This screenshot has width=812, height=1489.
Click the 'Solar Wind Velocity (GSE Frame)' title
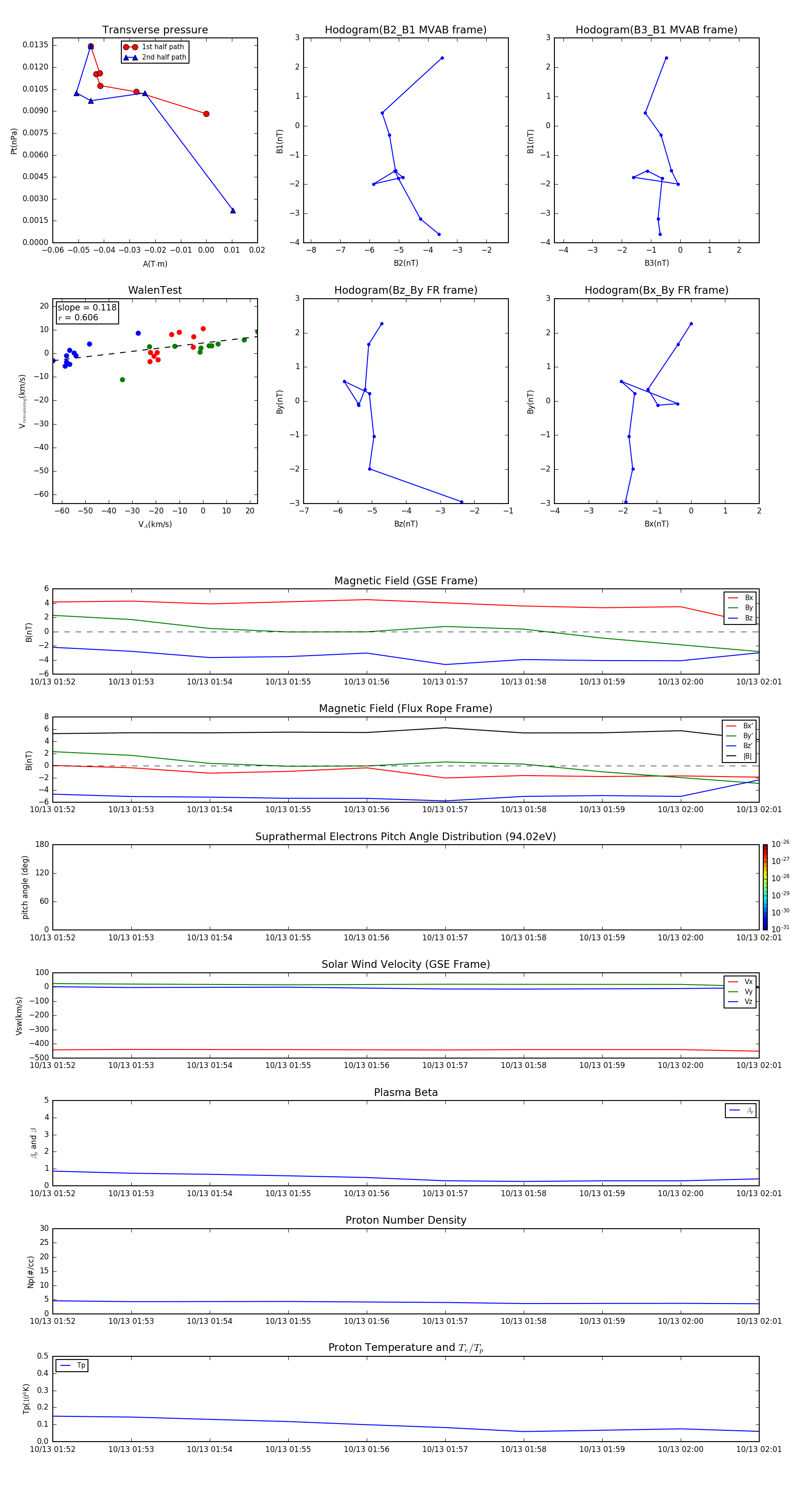(406, 964)
